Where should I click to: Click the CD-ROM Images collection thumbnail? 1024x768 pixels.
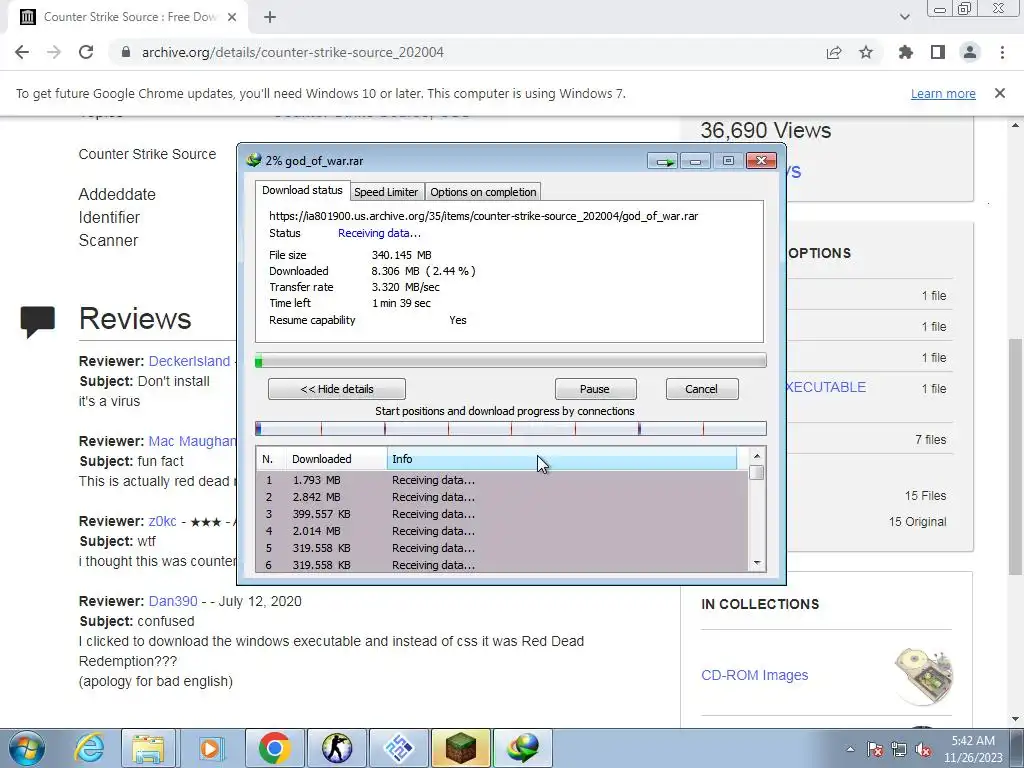[923, 675]
